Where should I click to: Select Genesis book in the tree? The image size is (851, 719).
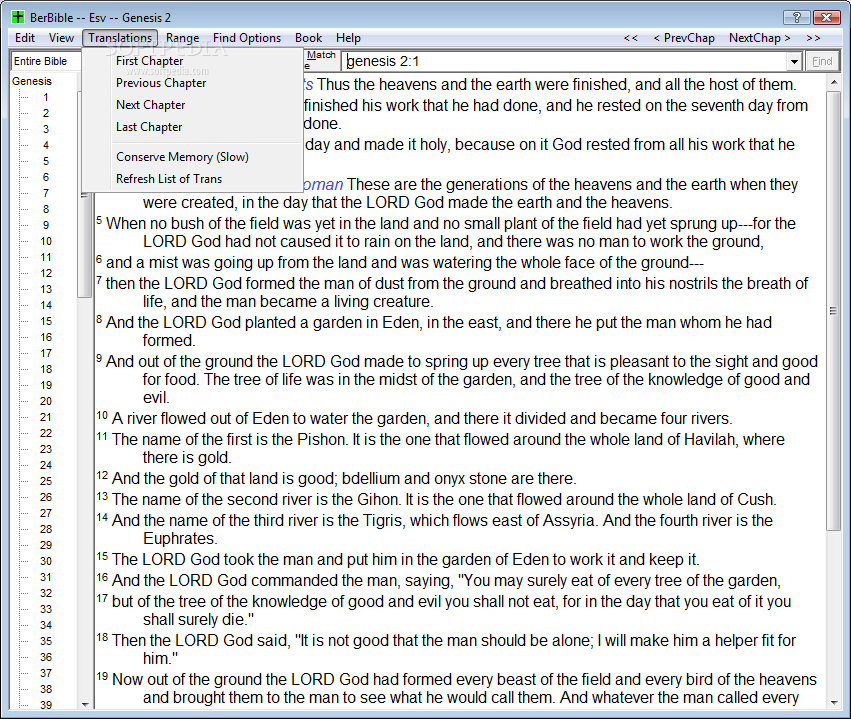(32, 81)
